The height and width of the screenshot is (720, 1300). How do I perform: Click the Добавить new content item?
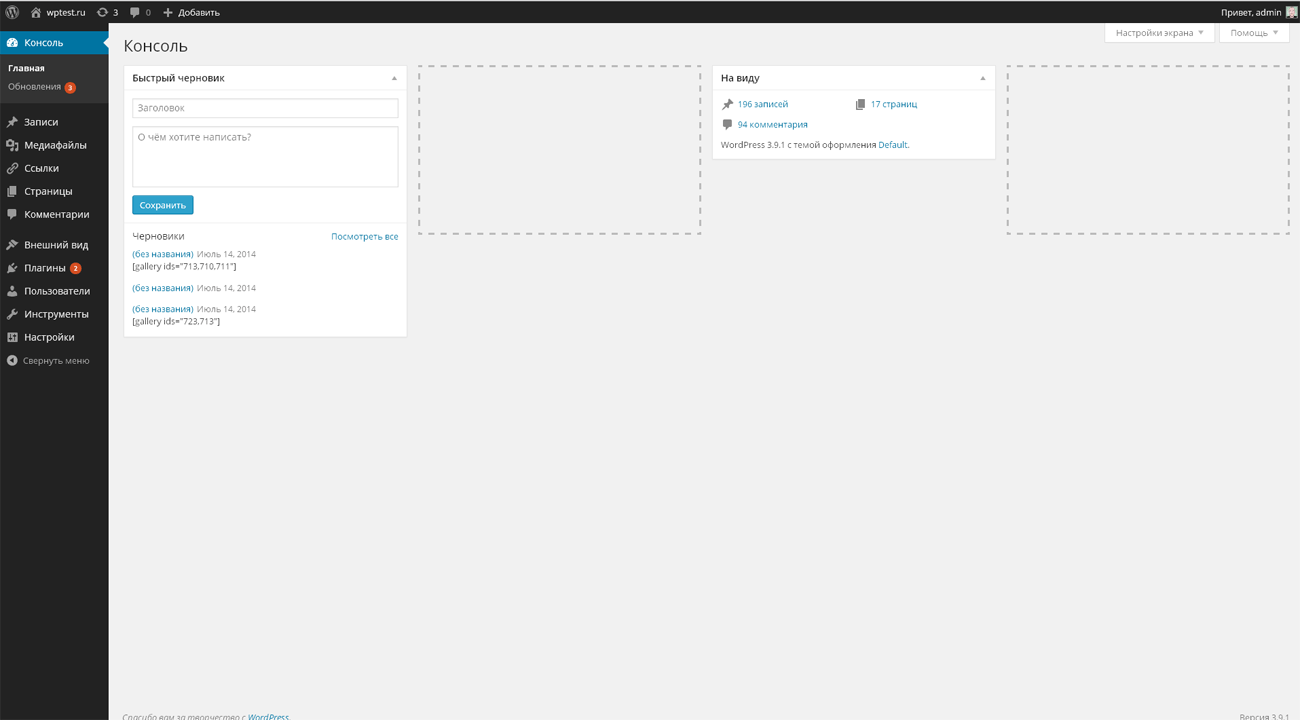coord(199,12)
